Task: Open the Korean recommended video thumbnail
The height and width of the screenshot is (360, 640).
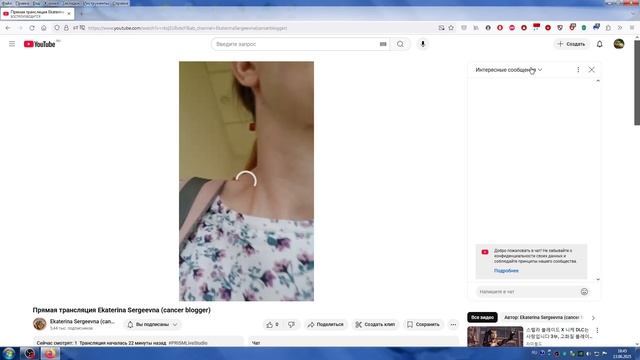Action: 495,336
